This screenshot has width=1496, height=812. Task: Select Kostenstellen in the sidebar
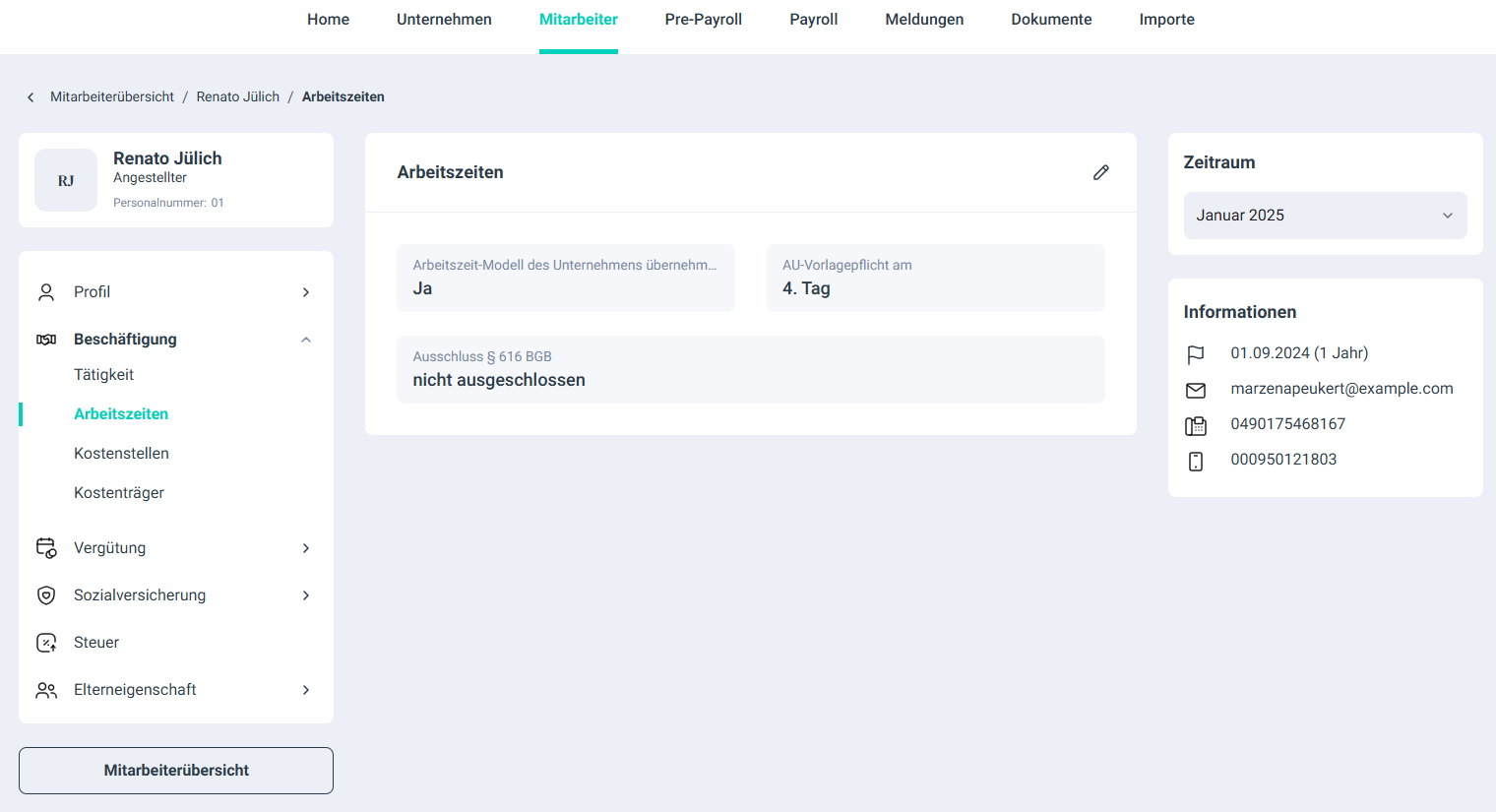[121, 454]
